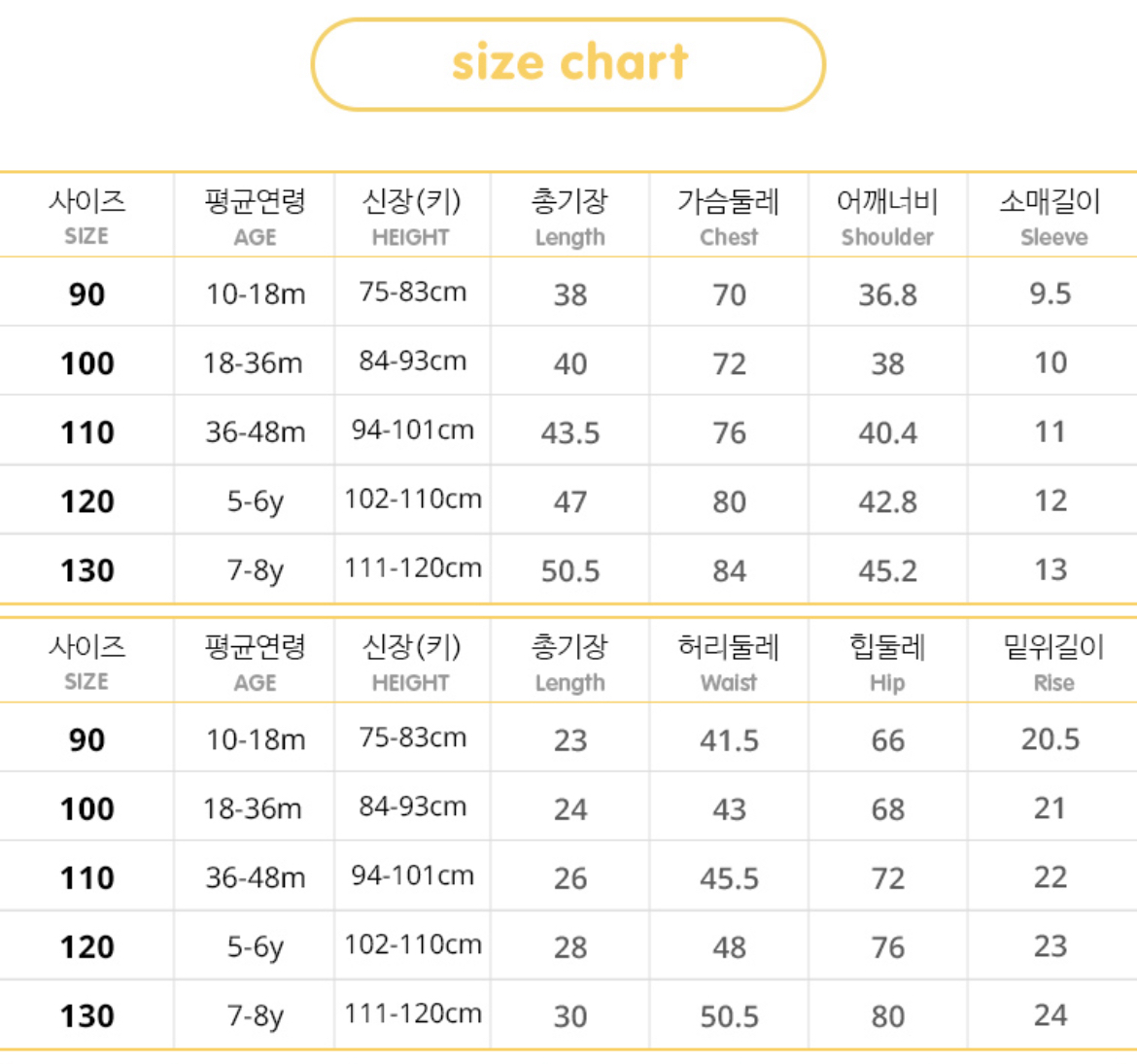The height and width of the screenshot is (1064, 1137).
Task: Select hip measurement 76
Action: [x=887, y=947]
